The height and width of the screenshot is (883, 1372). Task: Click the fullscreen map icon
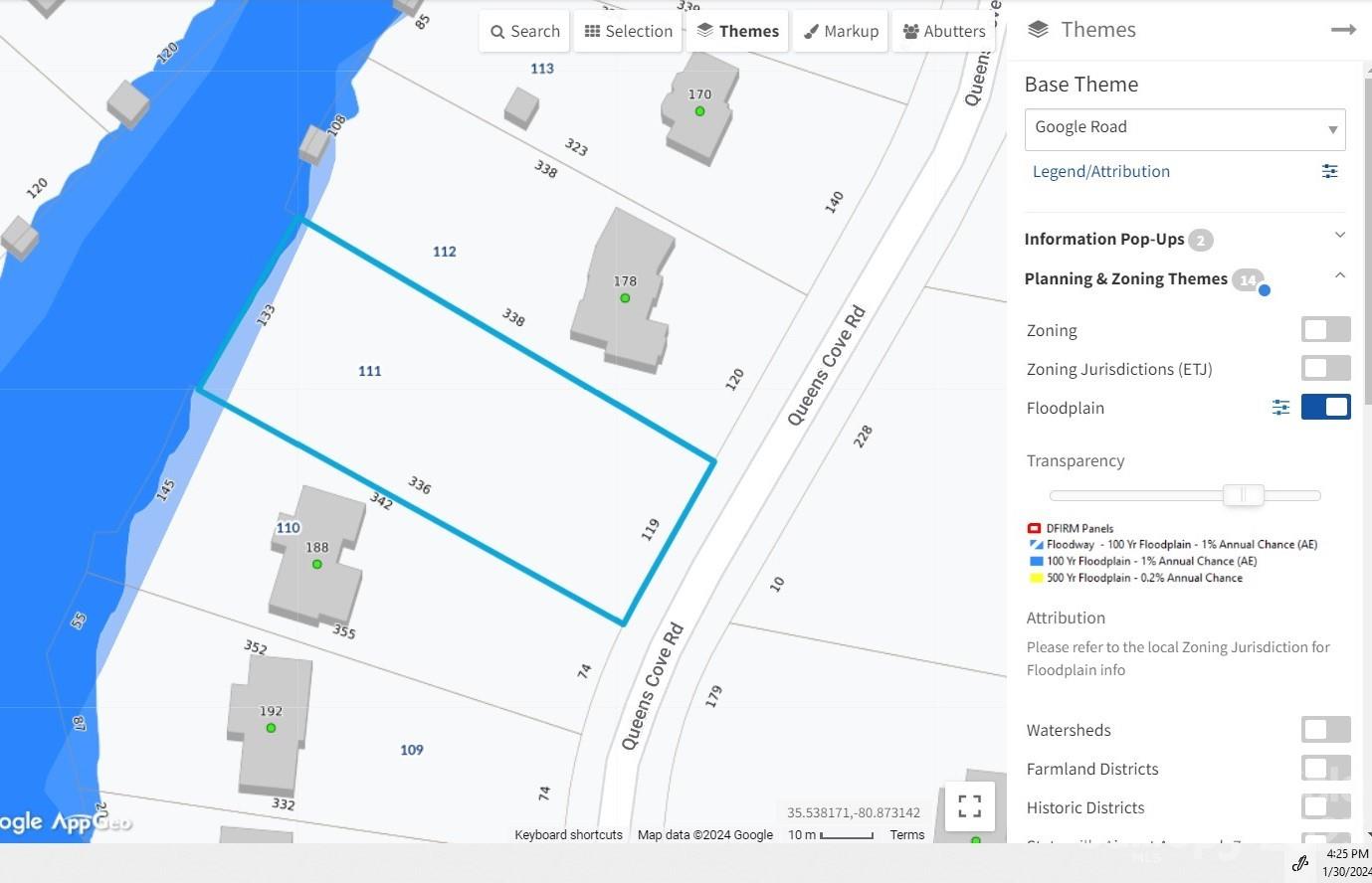(969, 805)
